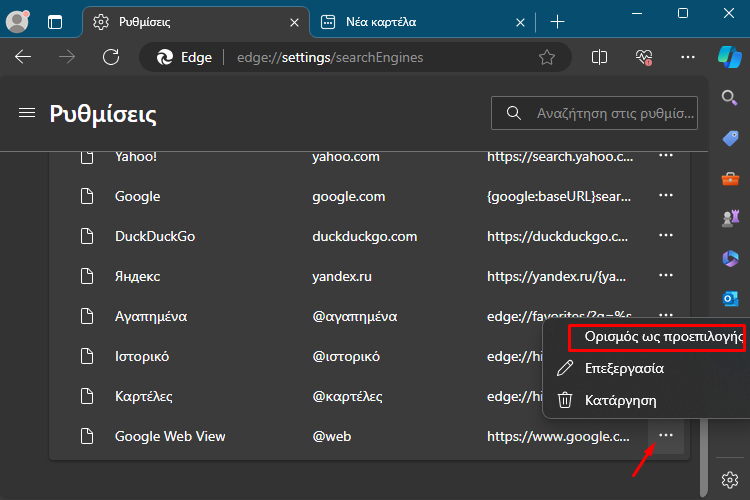The height and width of the screenshot is (500, 750).
Task: Open more actions for Yahoo! row
Action: pyautogui.click(x=666, y=156)
